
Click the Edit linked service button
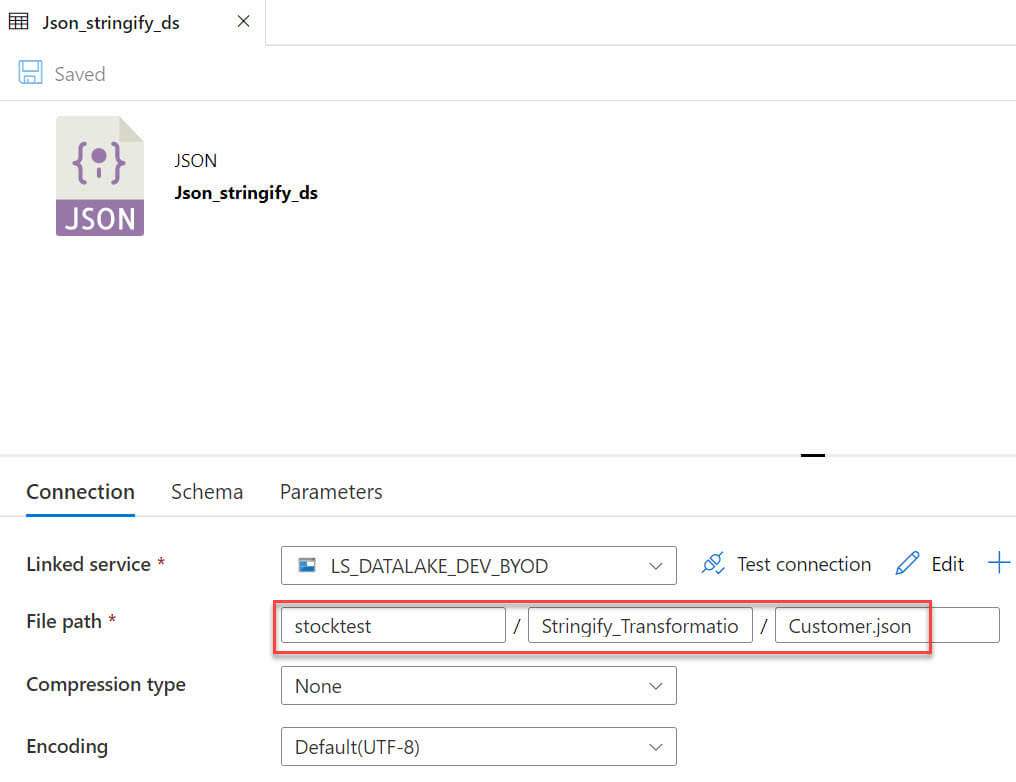(947, 564)
